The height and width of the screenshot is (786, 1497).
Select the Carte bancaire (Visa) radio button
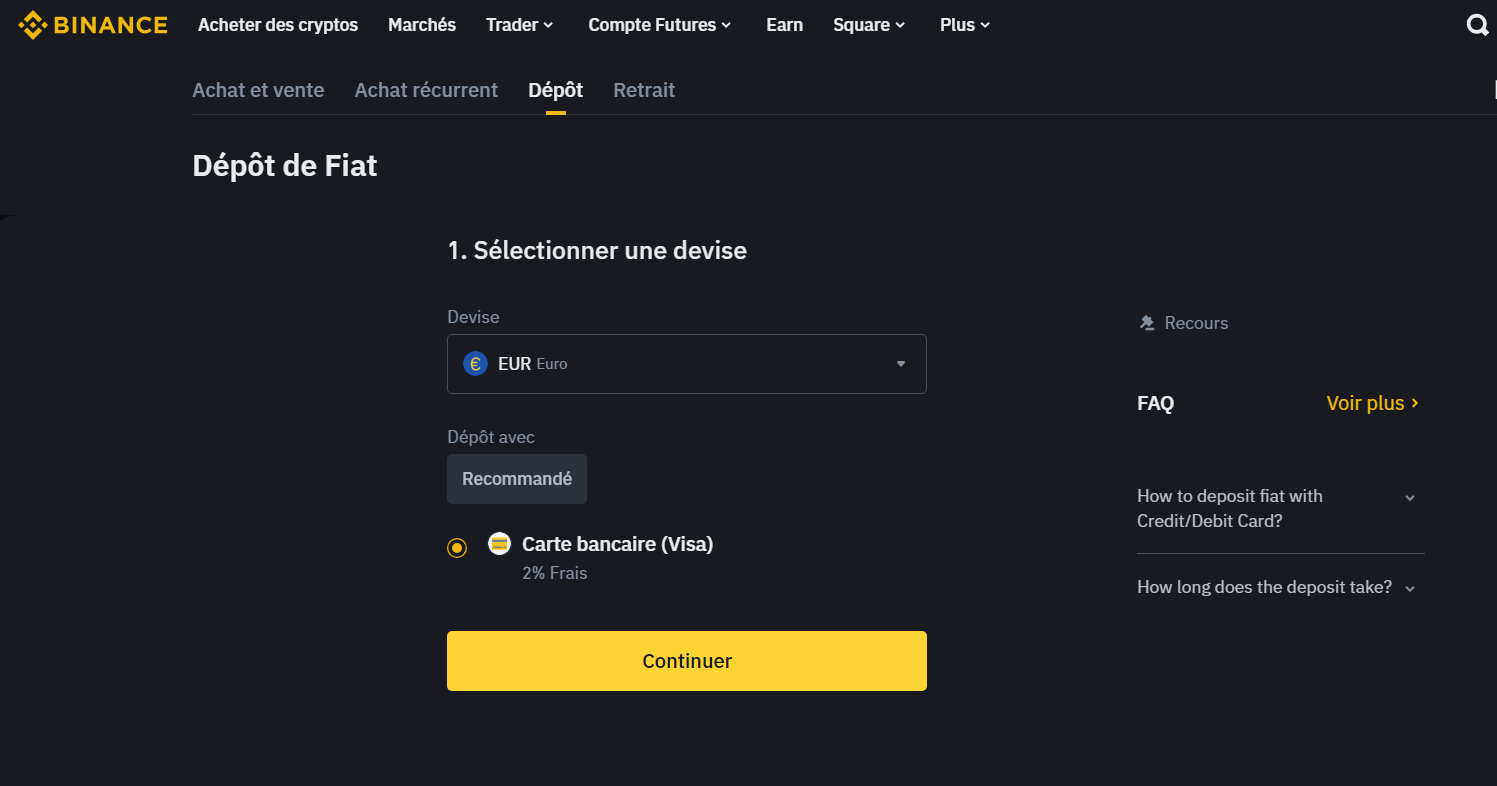tap(457, 547)
